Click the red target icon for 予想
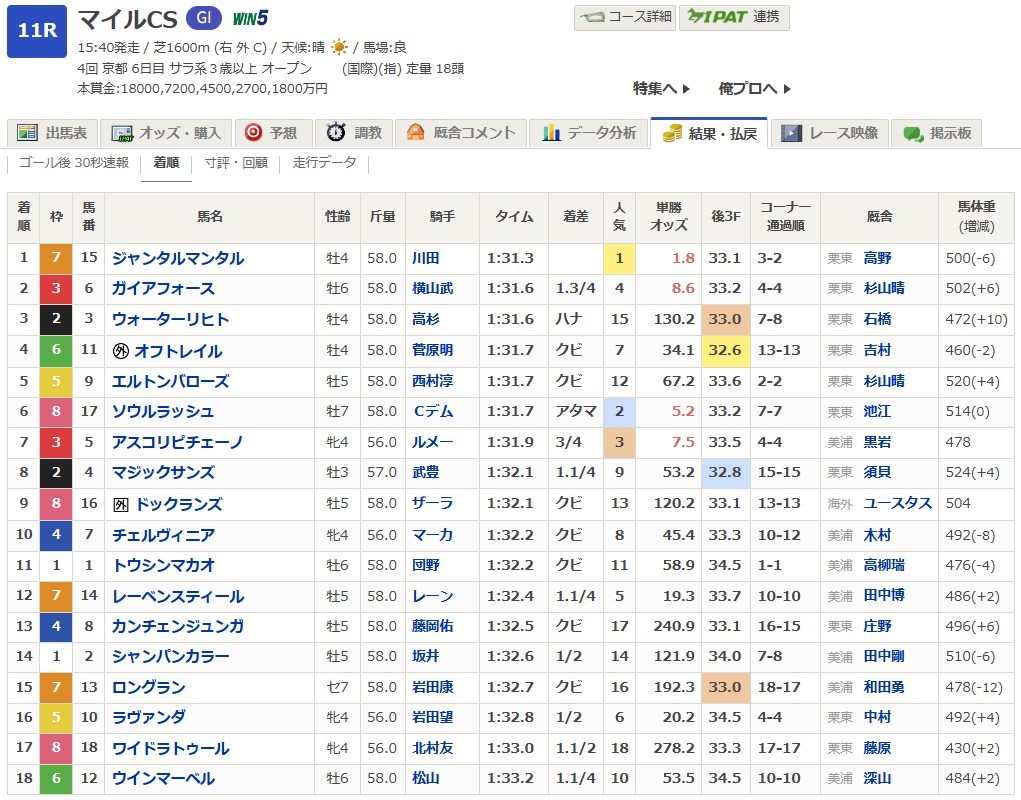 (x=253, y=133)
